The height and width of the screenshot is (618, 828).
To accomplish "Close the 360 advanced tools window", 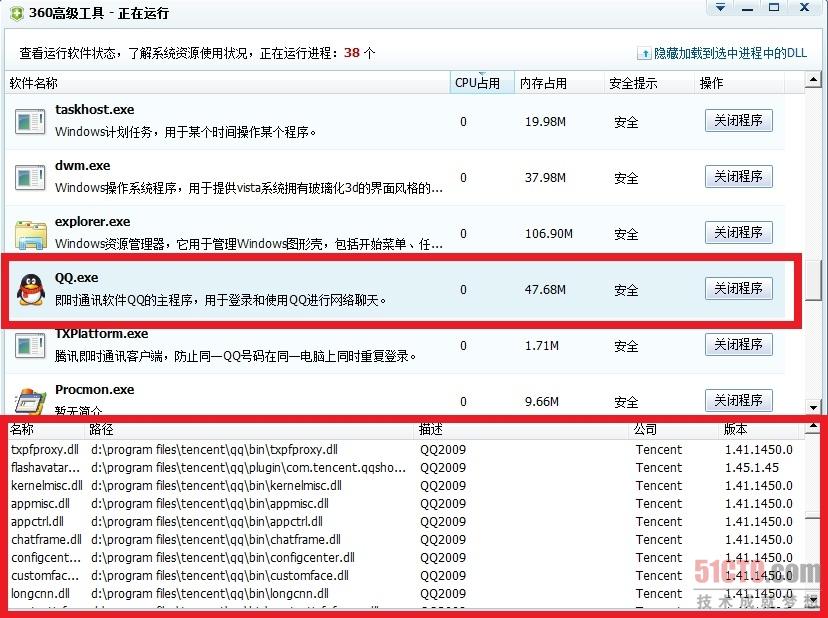I will [x=804, y=8].
